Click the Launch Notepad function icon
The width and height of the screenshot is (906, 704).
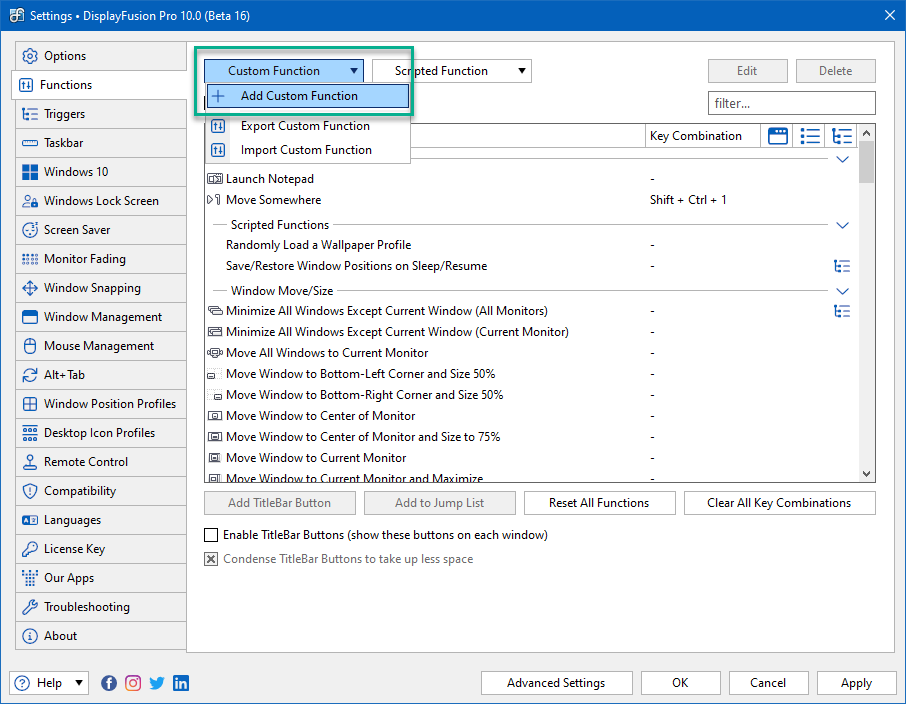tap(214, 179)
